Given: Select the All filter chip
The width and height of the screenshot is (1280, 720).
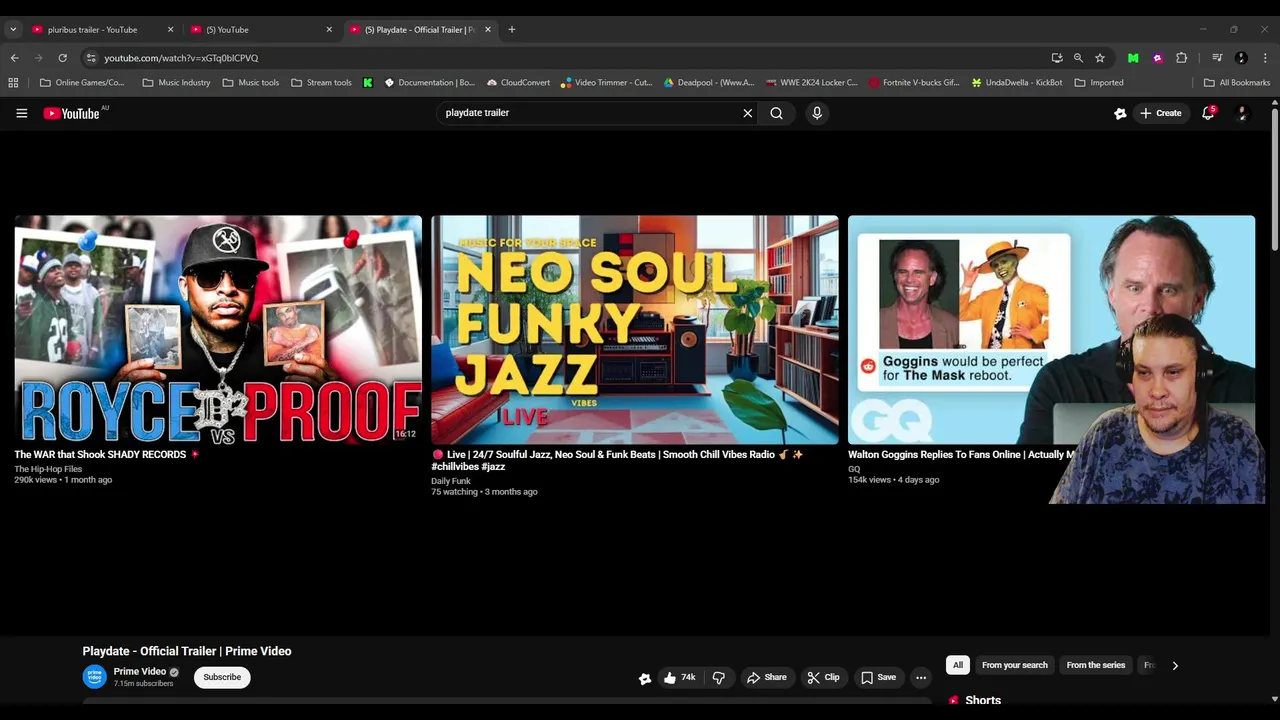Looking at the screenshot, I should (x=958, y=665).
